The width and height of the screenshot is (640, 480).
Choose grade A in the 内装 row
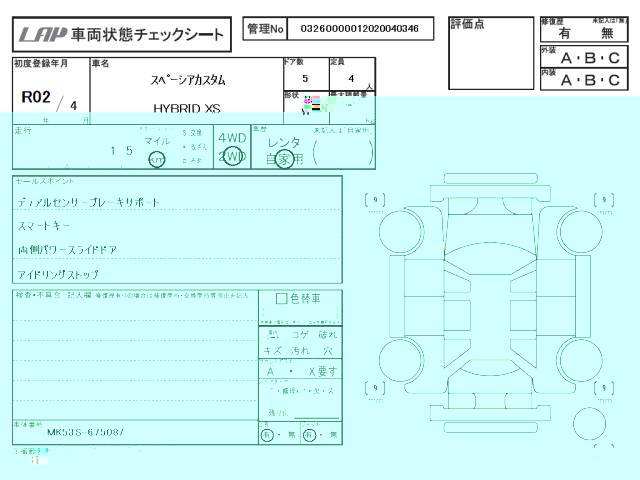(x=566, y=80)
